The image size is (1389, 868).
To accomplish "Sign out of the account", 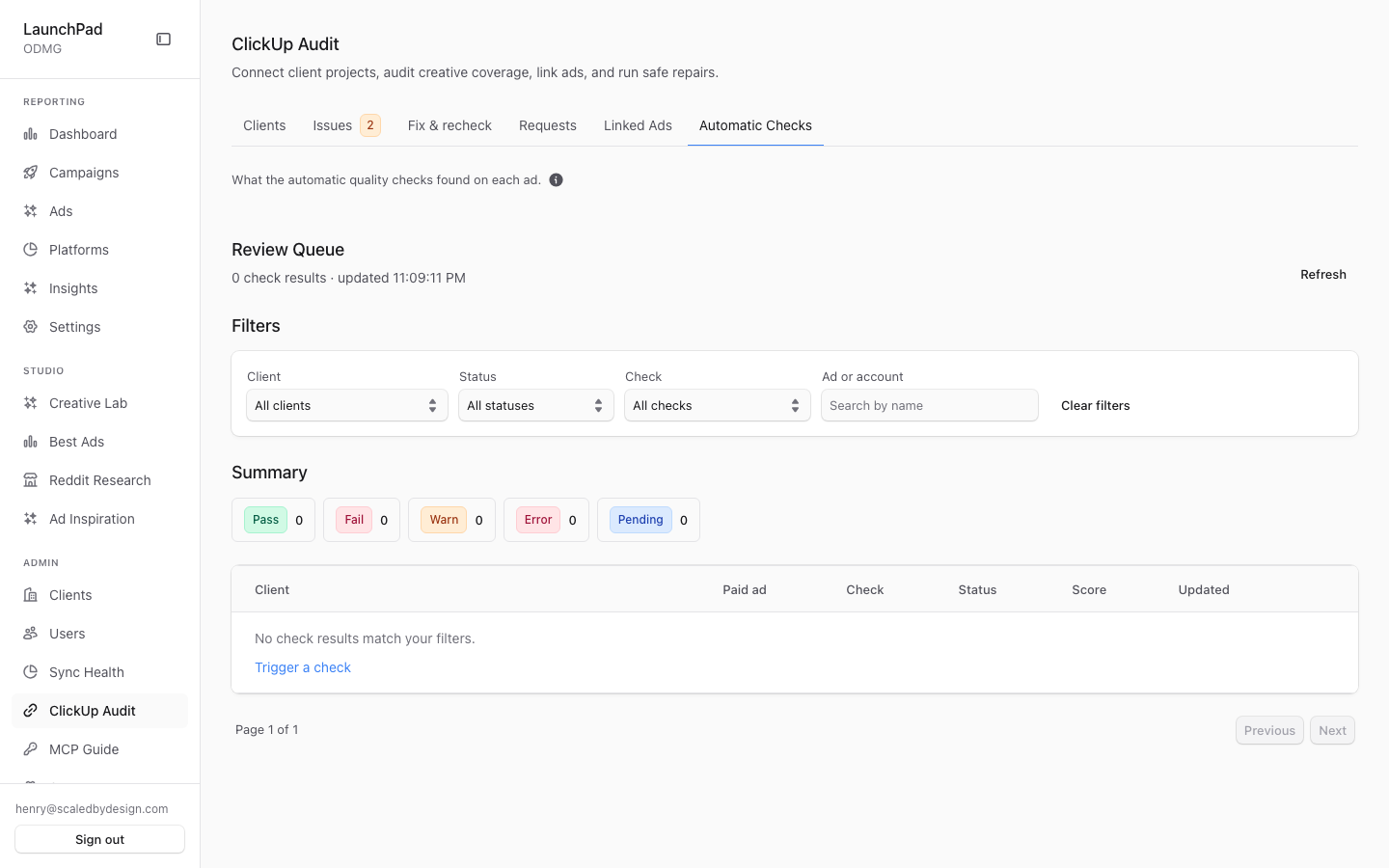I will [x=100, y=839].
